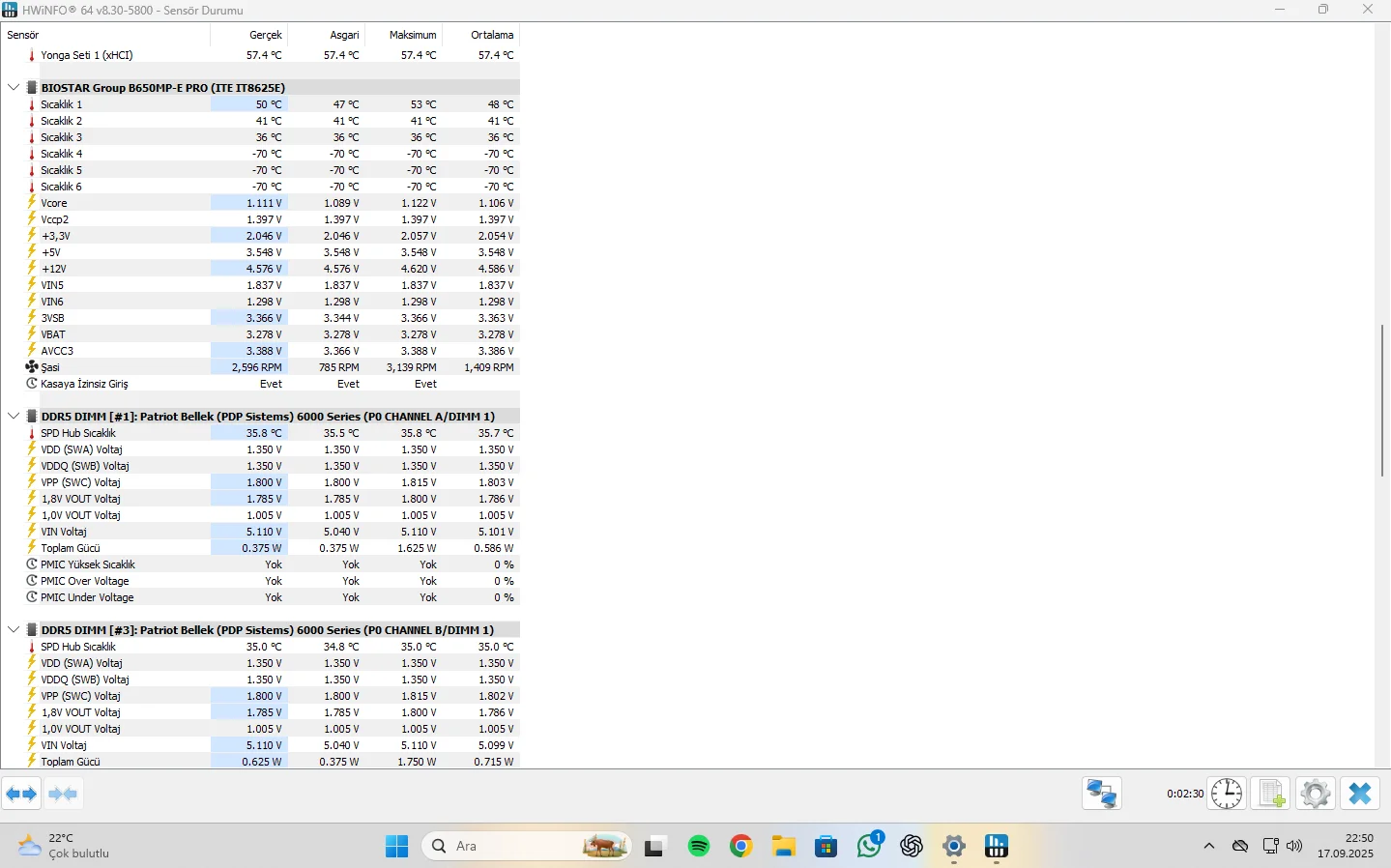This screenshot has width=1391, height=868.
Task: Click the HWiNFO taskbar icon
Action: [x=997, y=847]
